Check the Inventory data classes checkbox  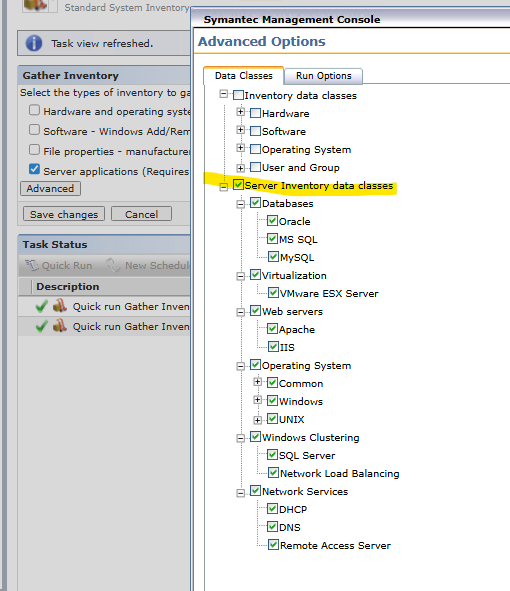(x=238, y=95)
